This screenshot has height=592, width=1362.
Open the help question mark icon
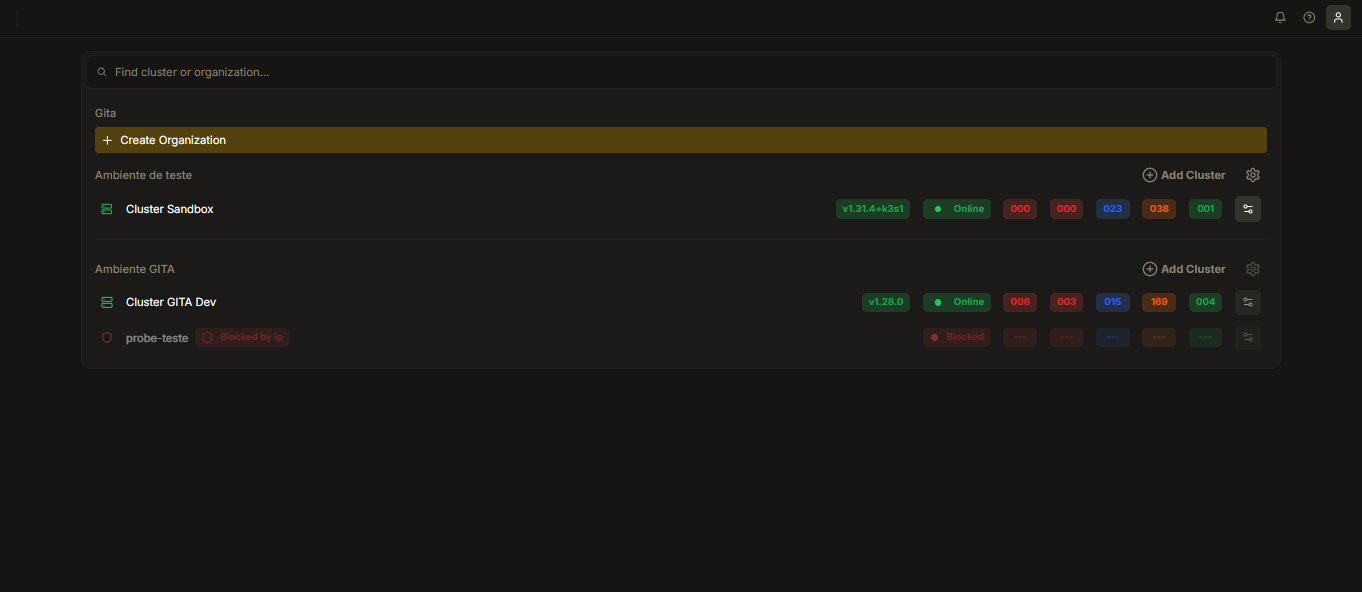(x=1309, y=18)
